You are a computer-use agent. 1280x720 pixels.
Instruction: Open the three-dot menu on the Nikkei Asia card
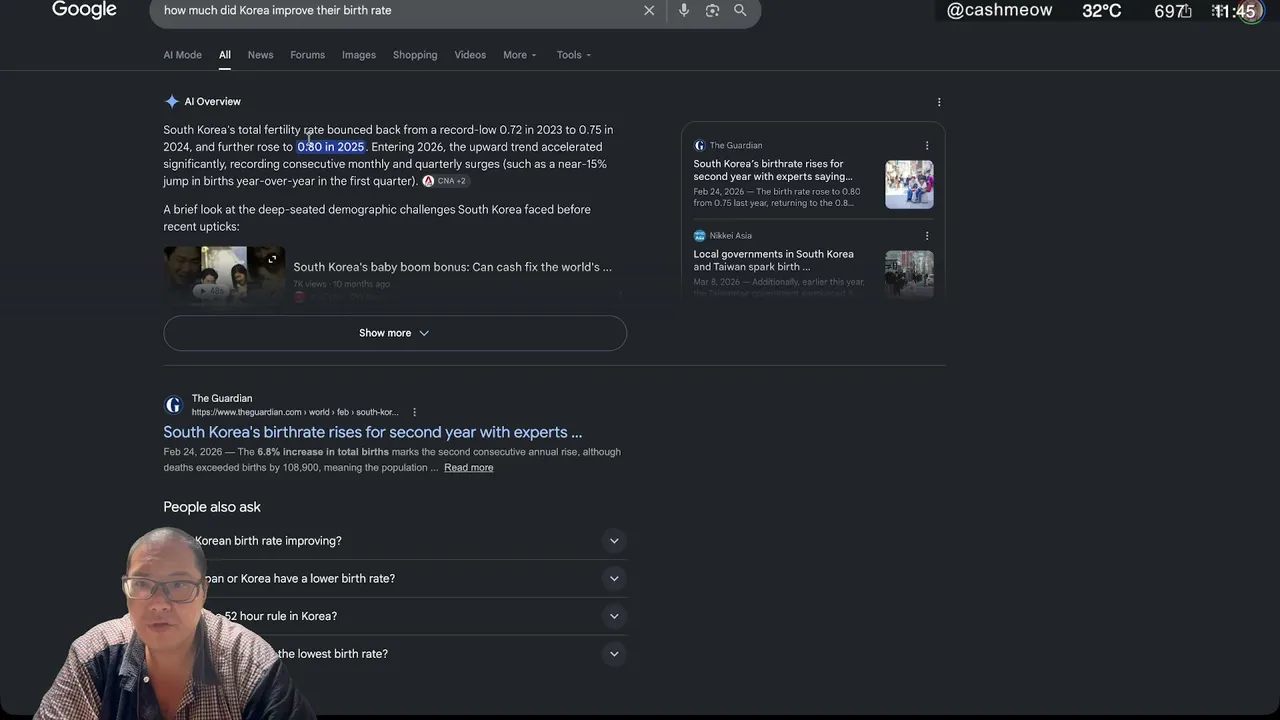point(927,236)
